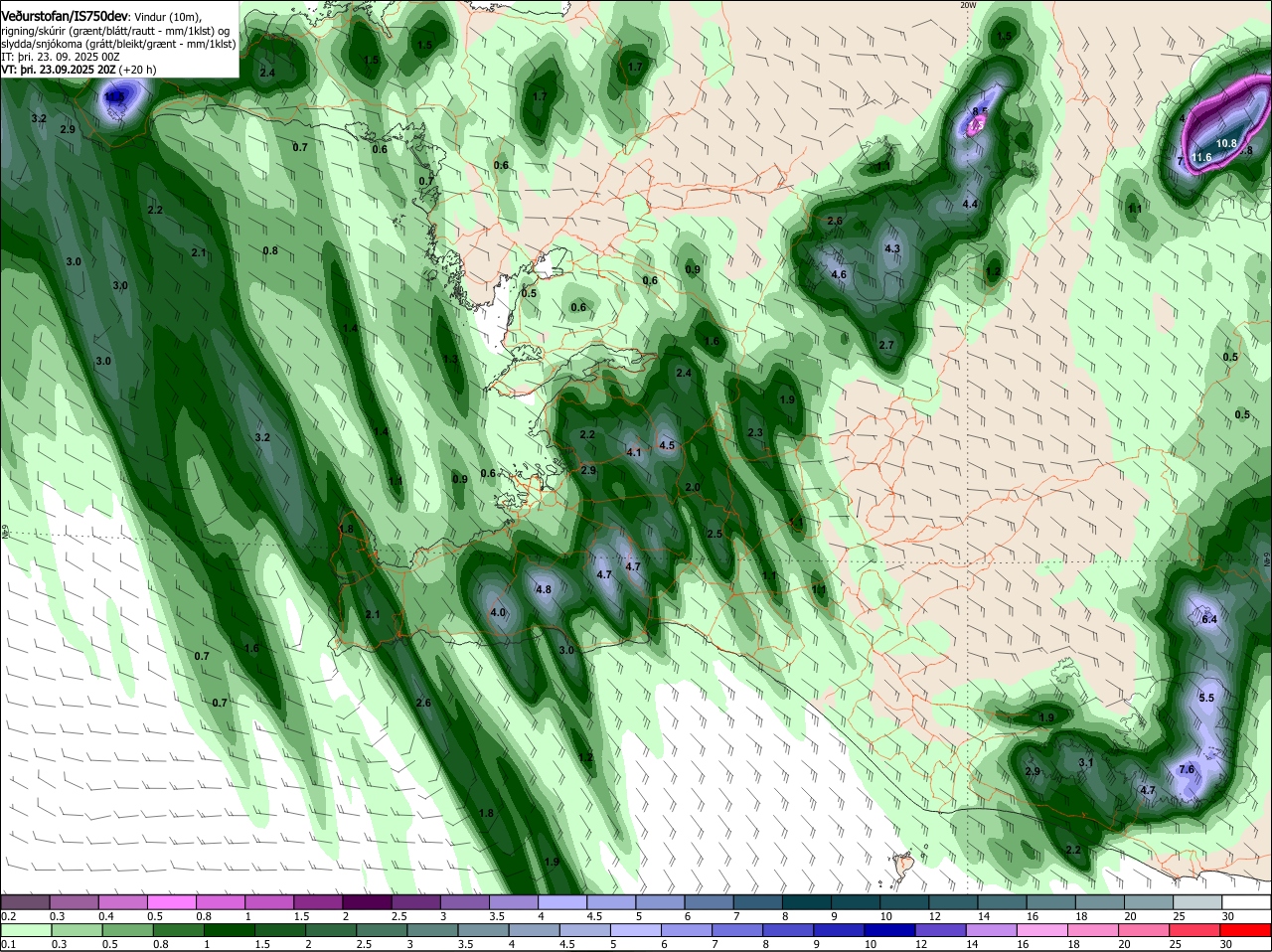
Task: Pick the dark teal 9 snow legend swatch
Action: 855,902
